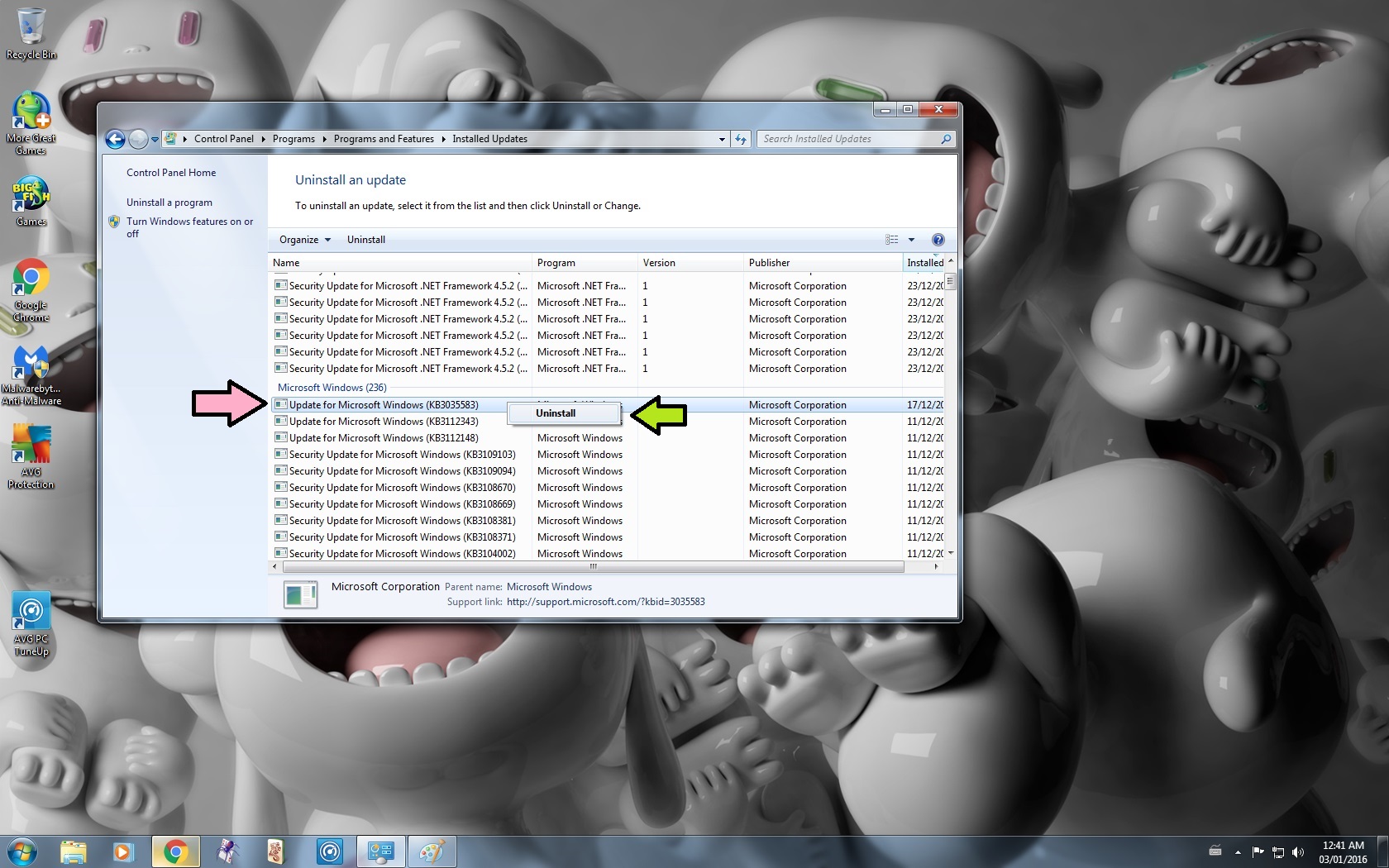The height and width of the screenshot is (868, 1389).
Task: Click the network tray icon
Action: point(1278,852)
